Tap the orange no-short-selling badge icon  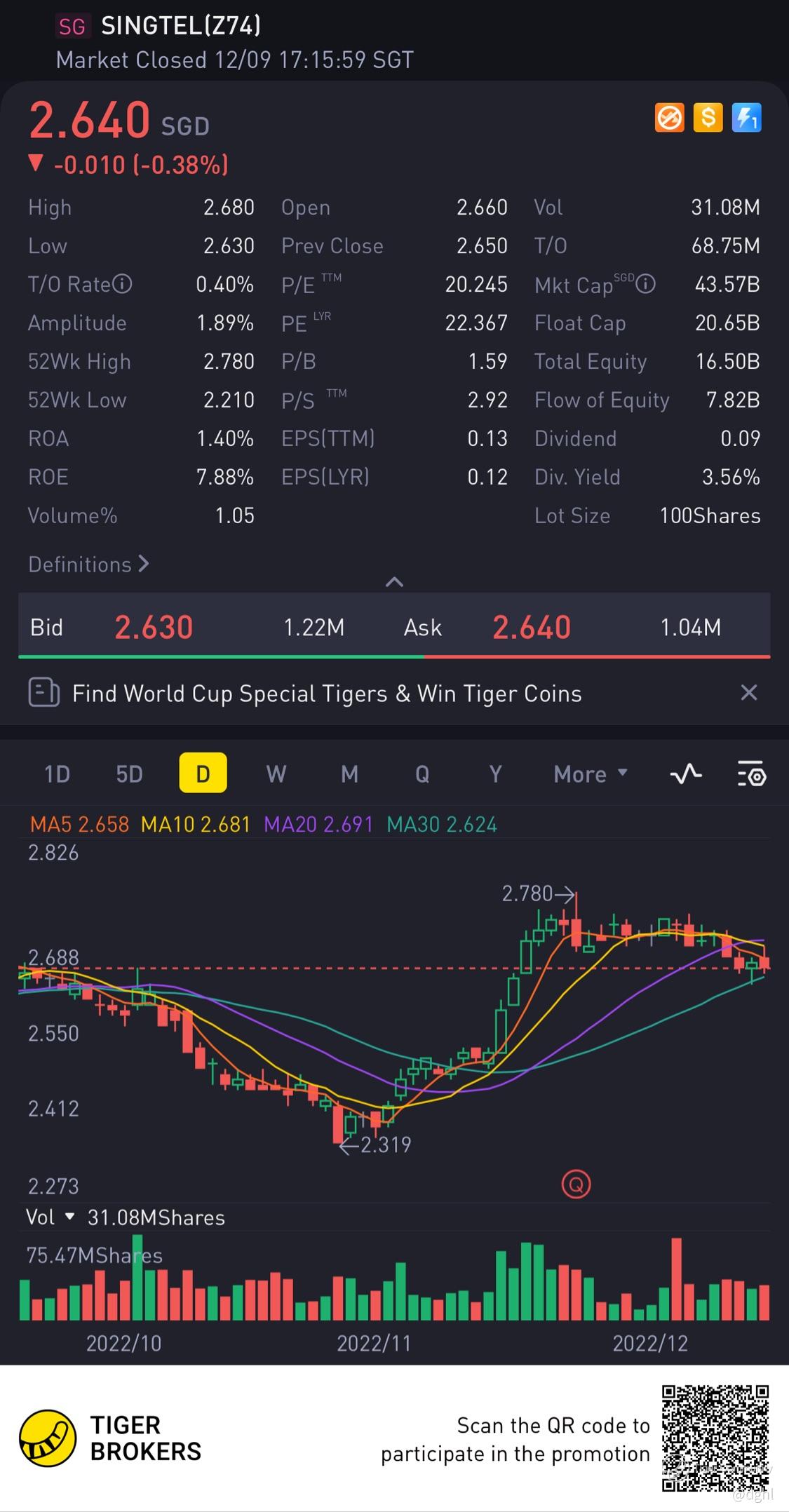(669, 118)
